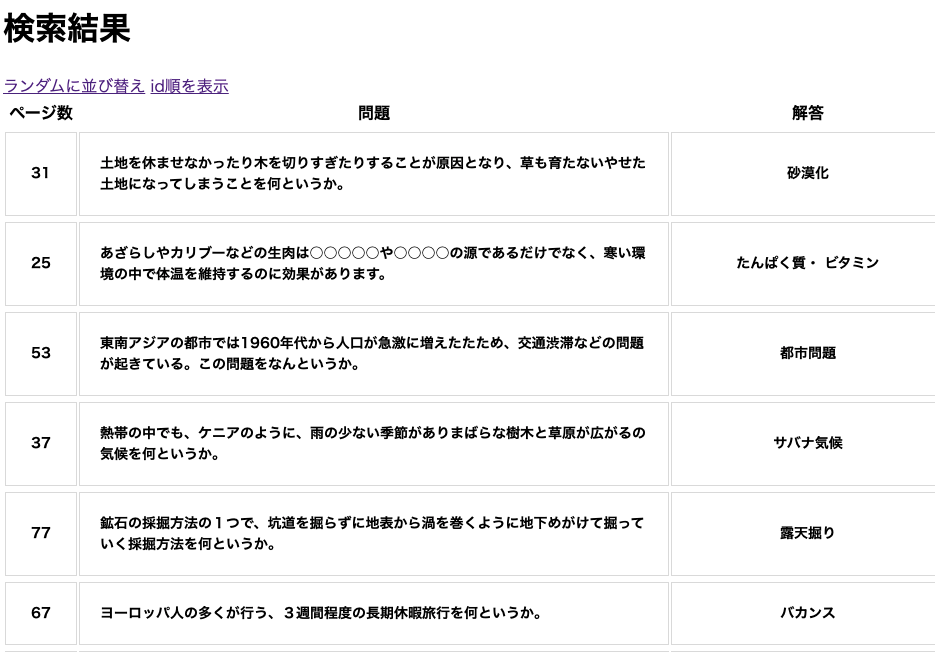This screenshot has height=652, width=935.
Task: Click the question about 砂漠化 causes
Action: click(x=373, y=173)
